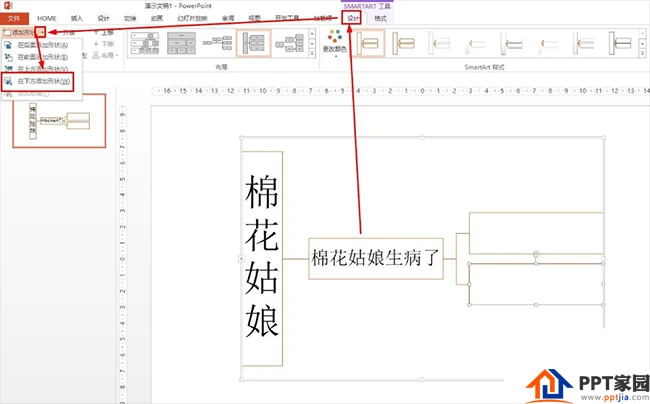650x404 pixels.
Task: Choose 在下方添加形状(W) menu entry
Action: (x=38, y=82)
